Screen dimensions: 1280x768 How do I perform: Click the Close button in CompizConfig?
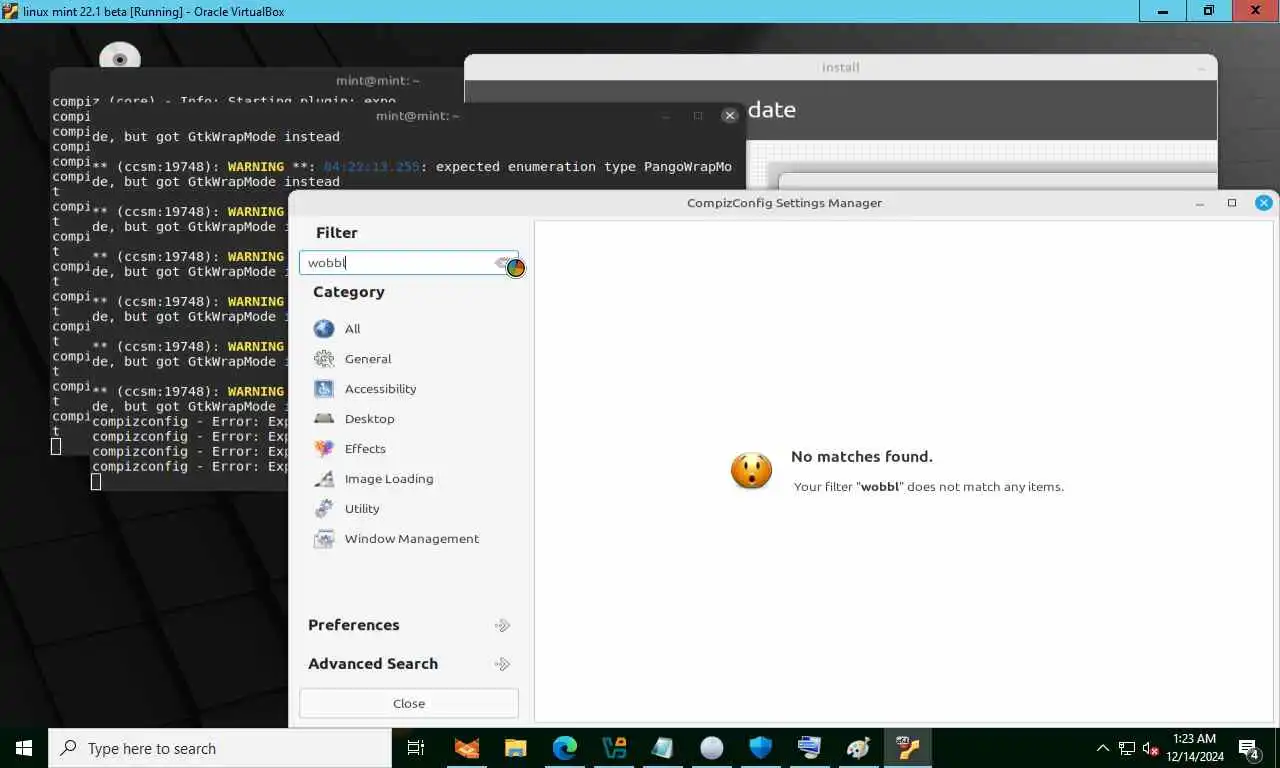tap(409, 703)
